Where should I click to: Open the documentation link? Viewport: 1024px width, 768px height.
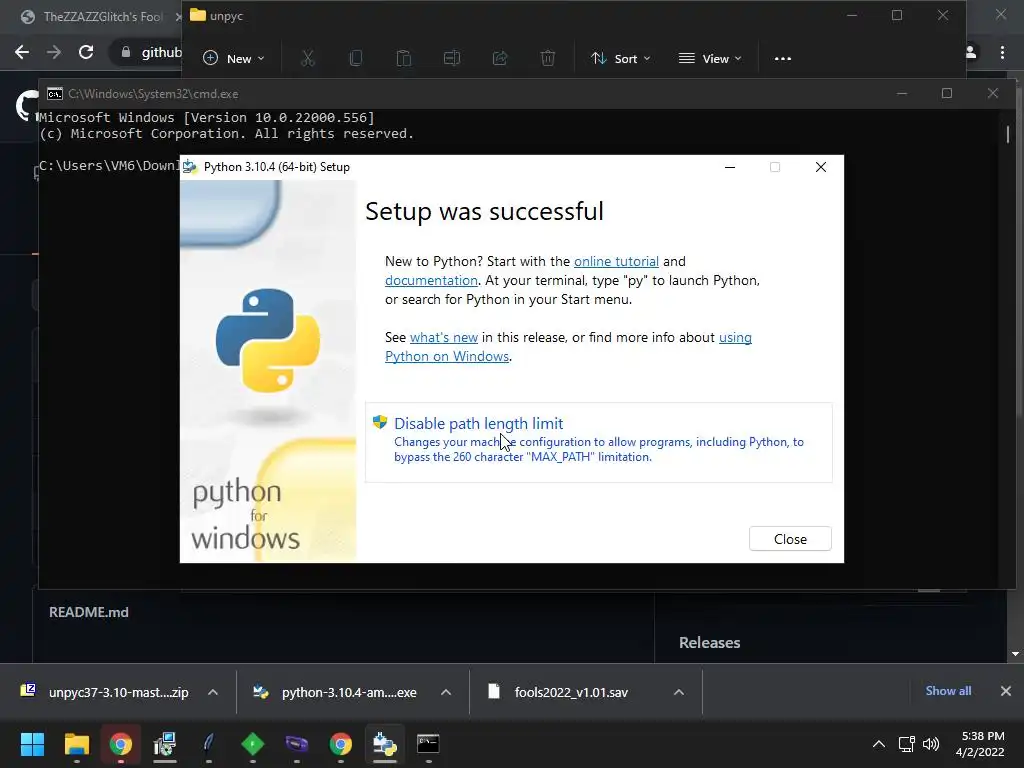click(431, 280)
